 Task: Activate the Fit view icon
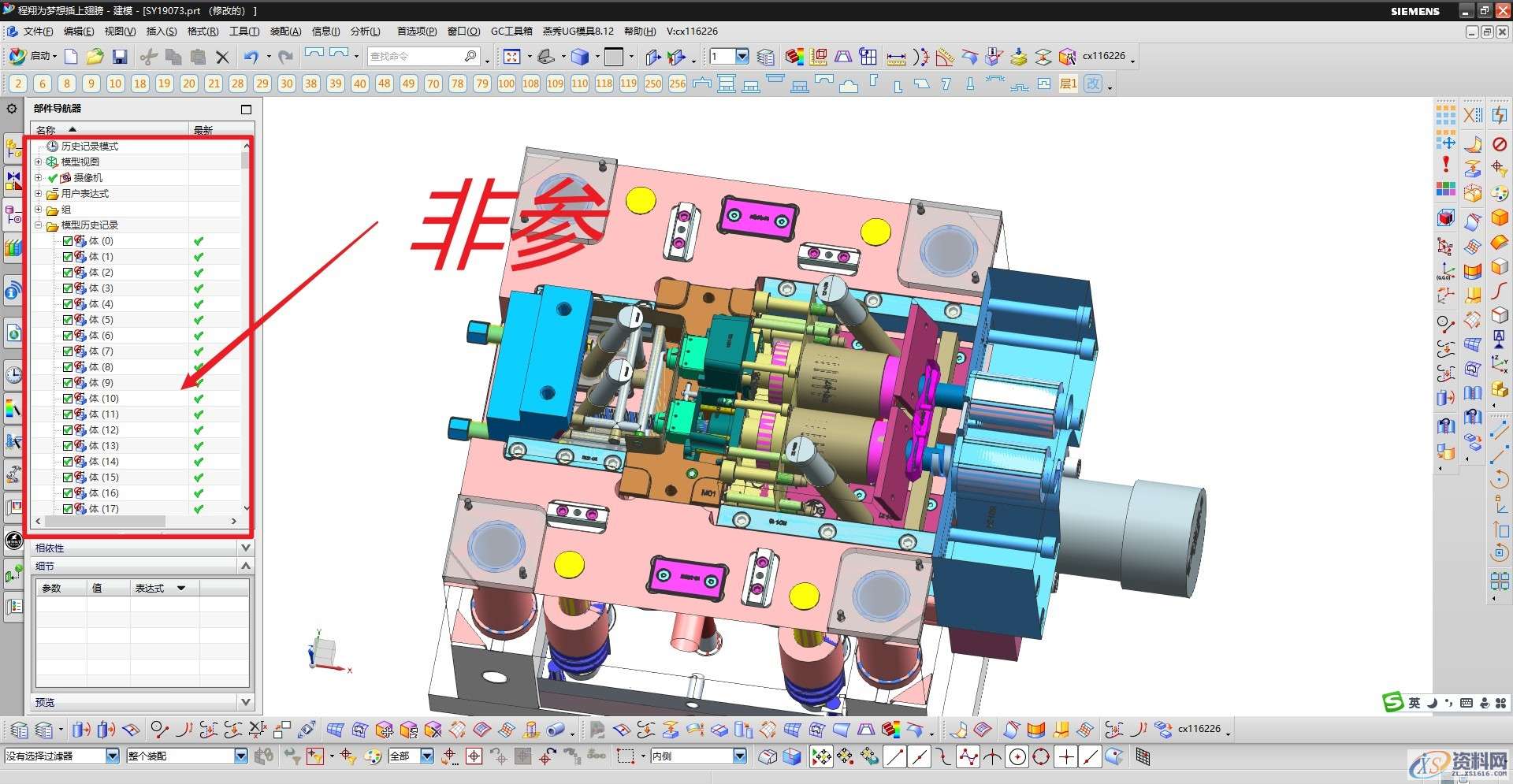(x=513, y=56)
